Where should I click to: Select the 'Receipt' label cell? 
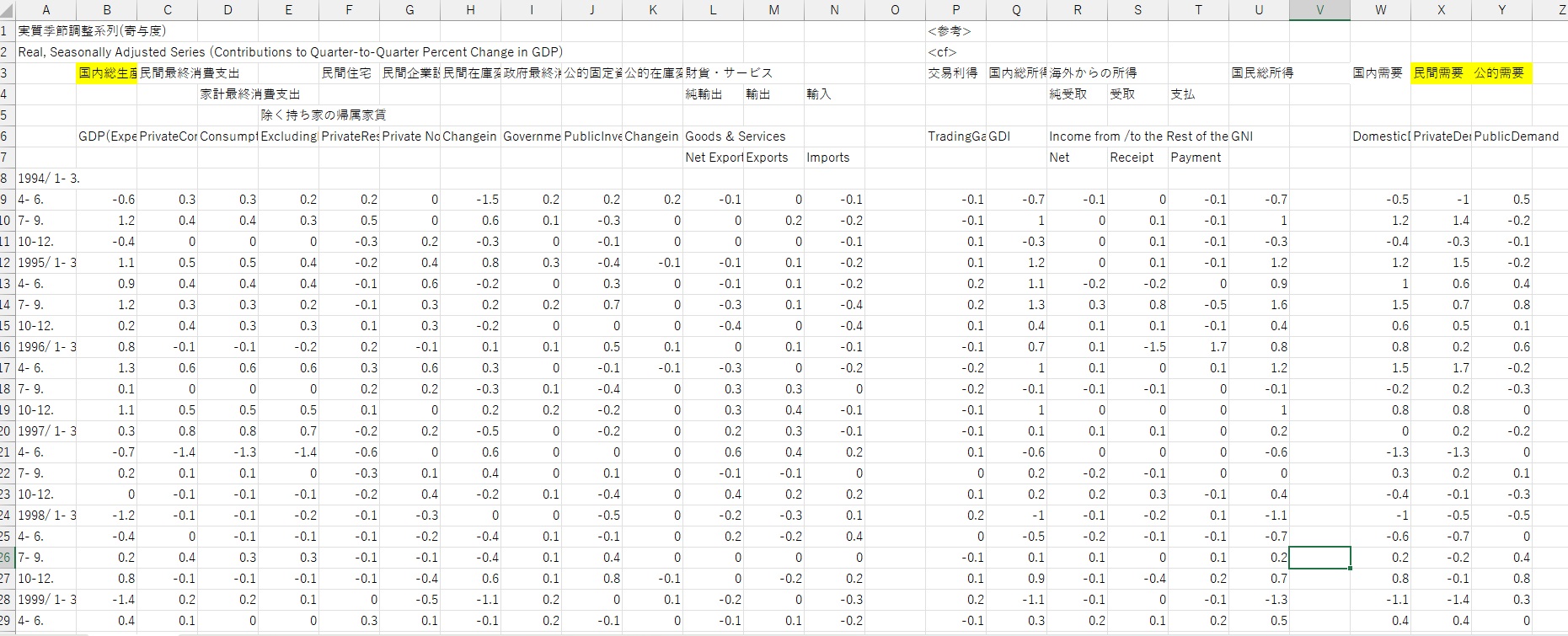[1132, 158]
